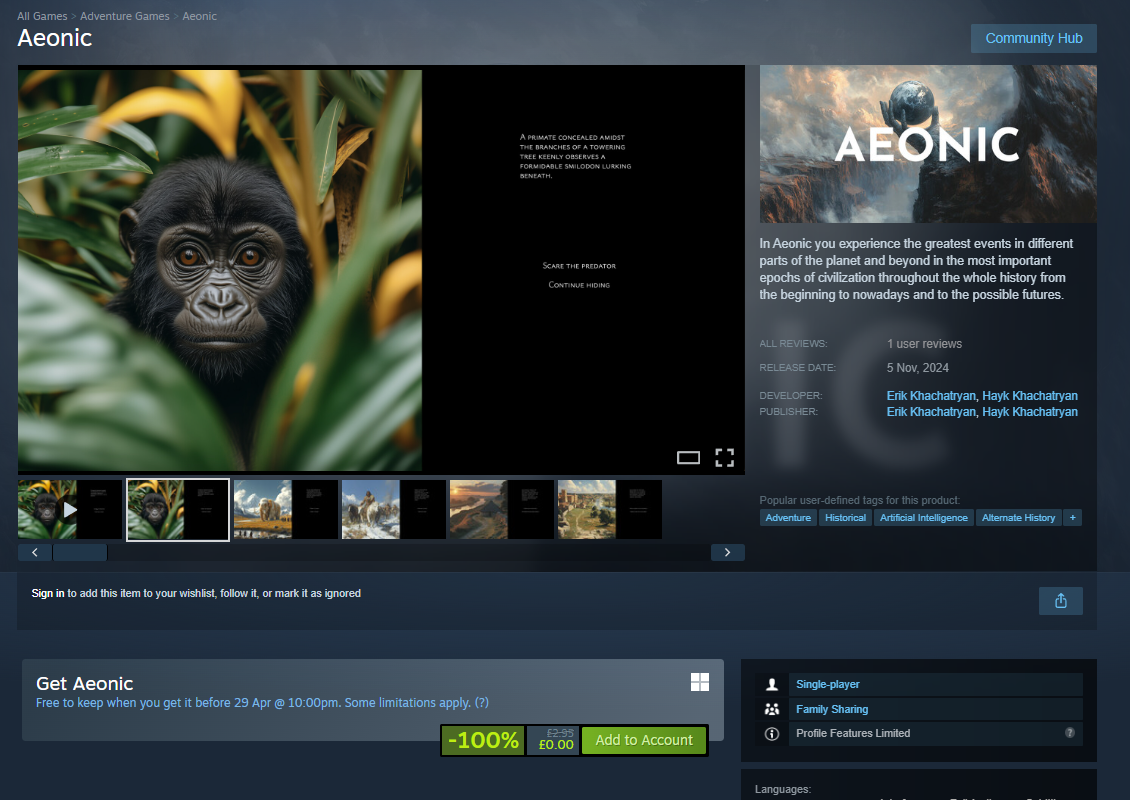This screenshot has height=800, width=1130.
Task: Click the Windows platform icon
Action: pyautogui.click(x=700, y=682)
